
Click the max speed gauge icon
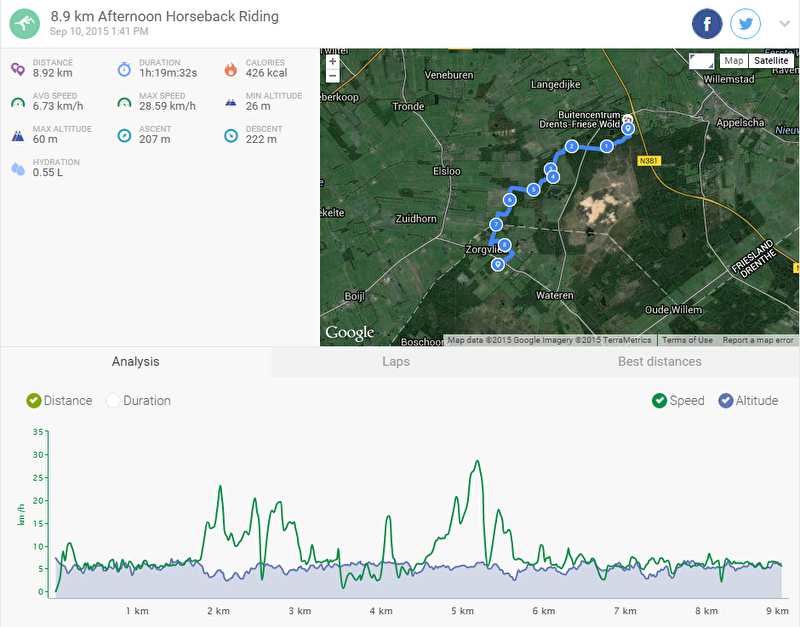124,103
